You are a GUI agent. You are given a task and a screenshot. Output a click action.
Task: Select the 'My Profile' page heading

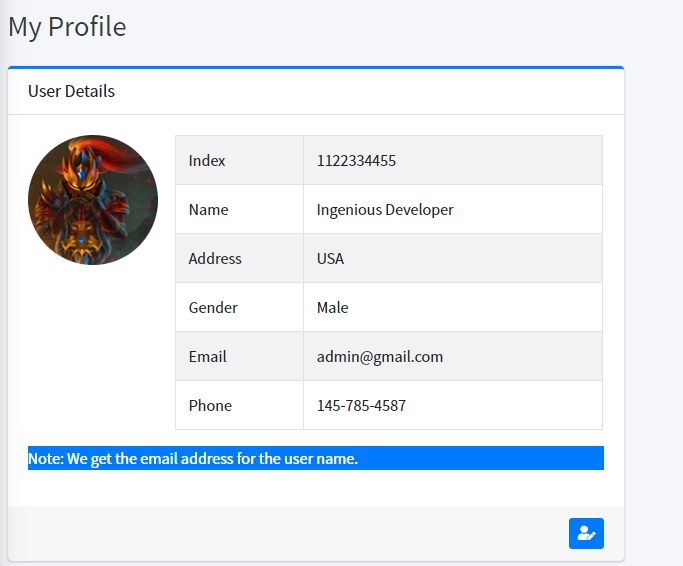click(x=68, y=27)
